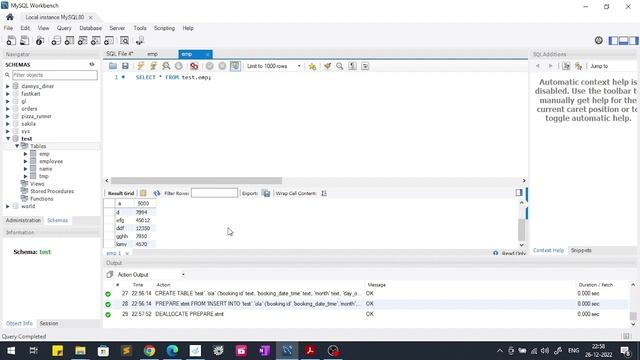Open the object inspector icon in main toolbar

pos(40,40)
